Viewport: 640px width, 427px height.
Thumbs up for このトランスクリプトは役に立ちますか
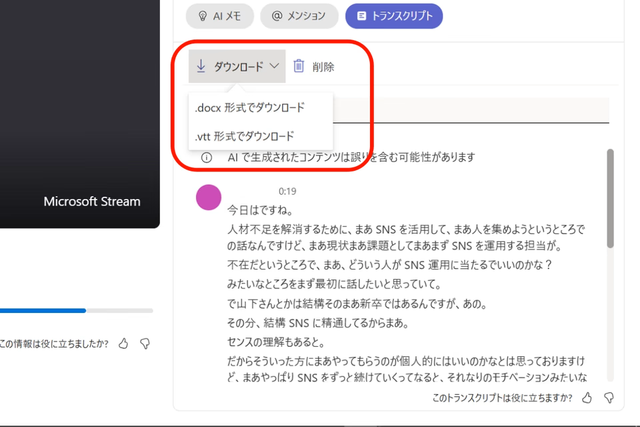pos(587,398)
